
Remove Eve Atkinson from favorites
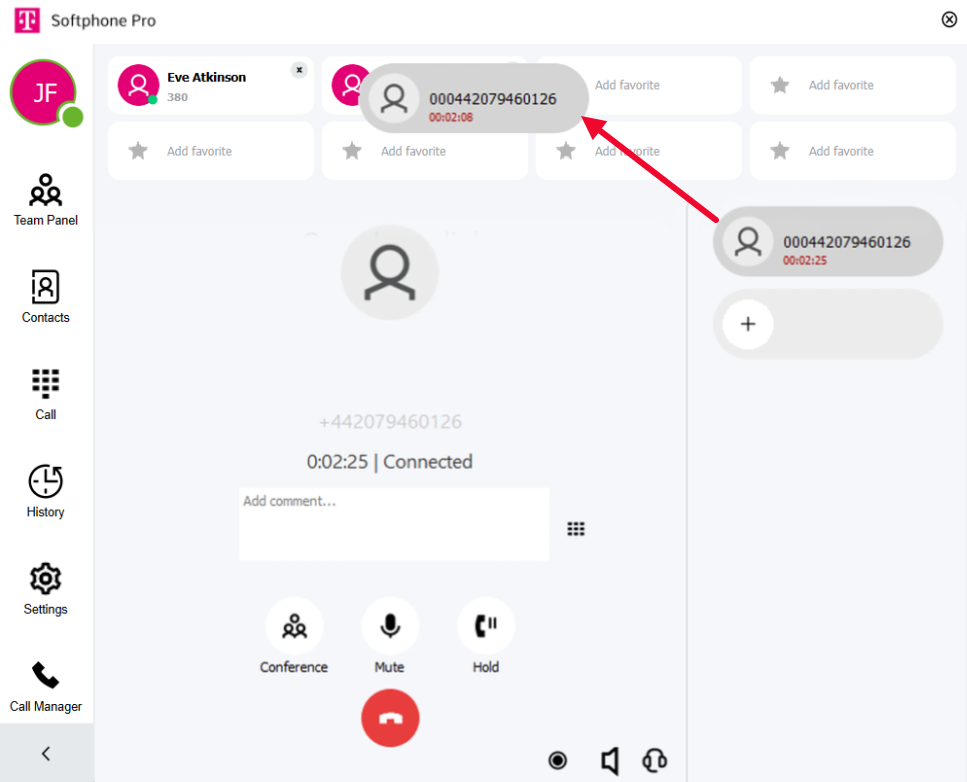pyautogui.click(x=299, y=70)
